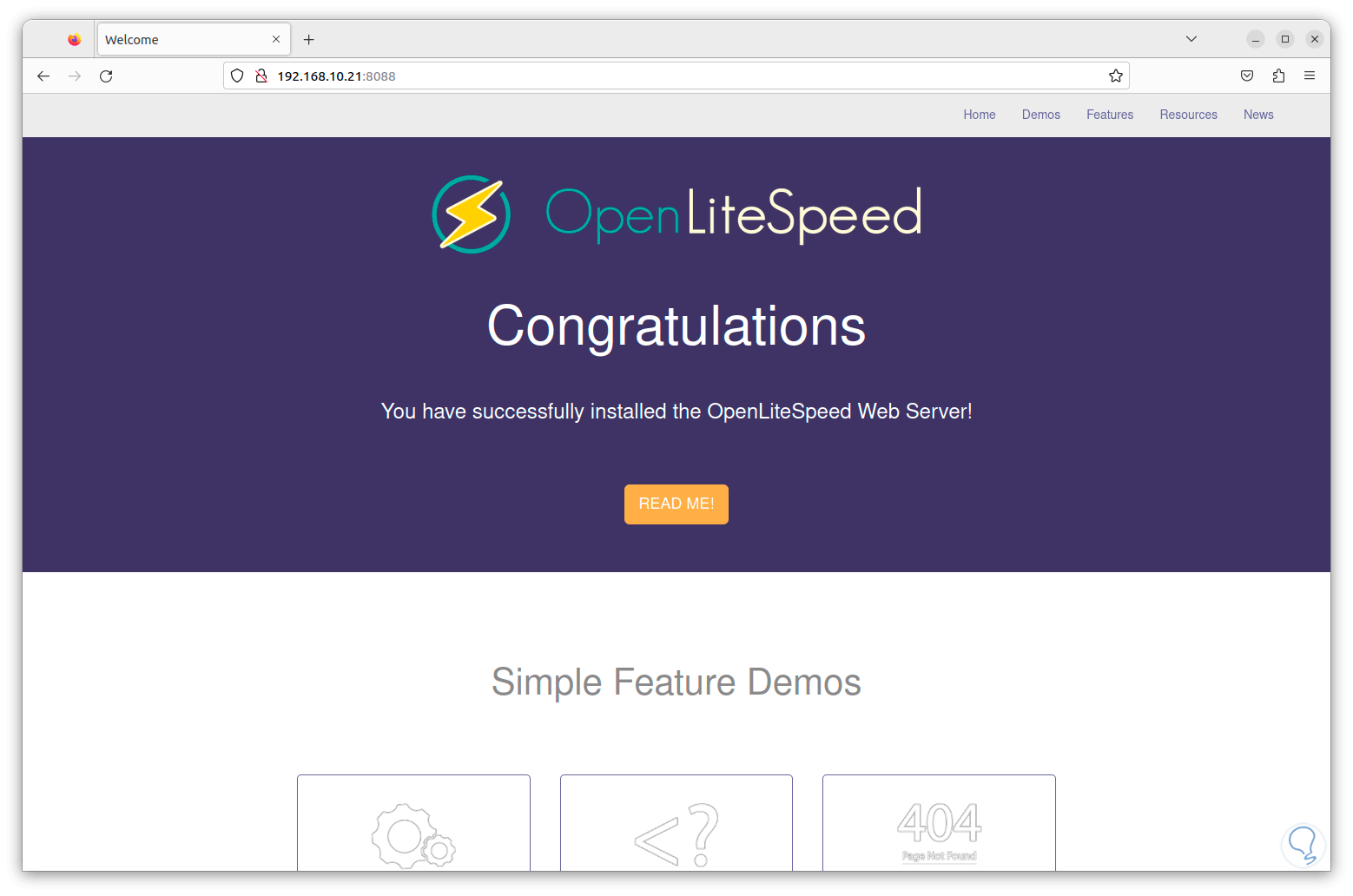Screen dimensions: 1353x896
Task: Click the OpenLiteSpeed lightning bolt logo
Action: pos(471,214)
